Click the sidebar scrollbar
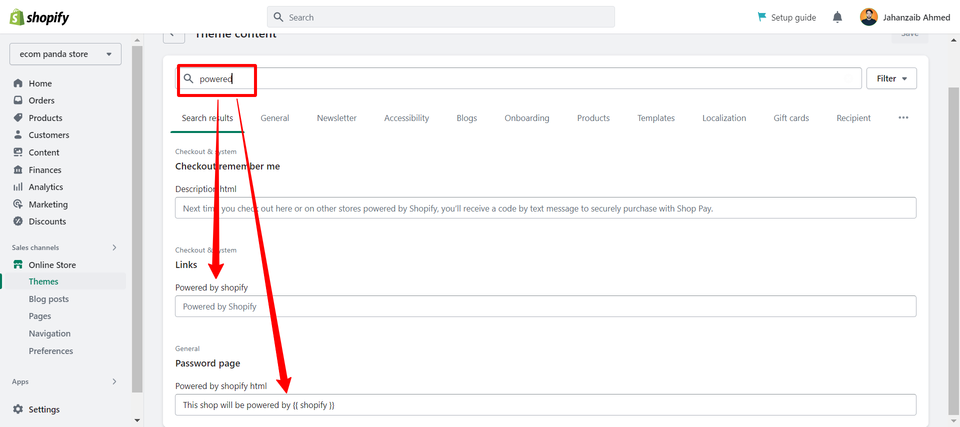The image size is (960, 427). coord(137,217)
